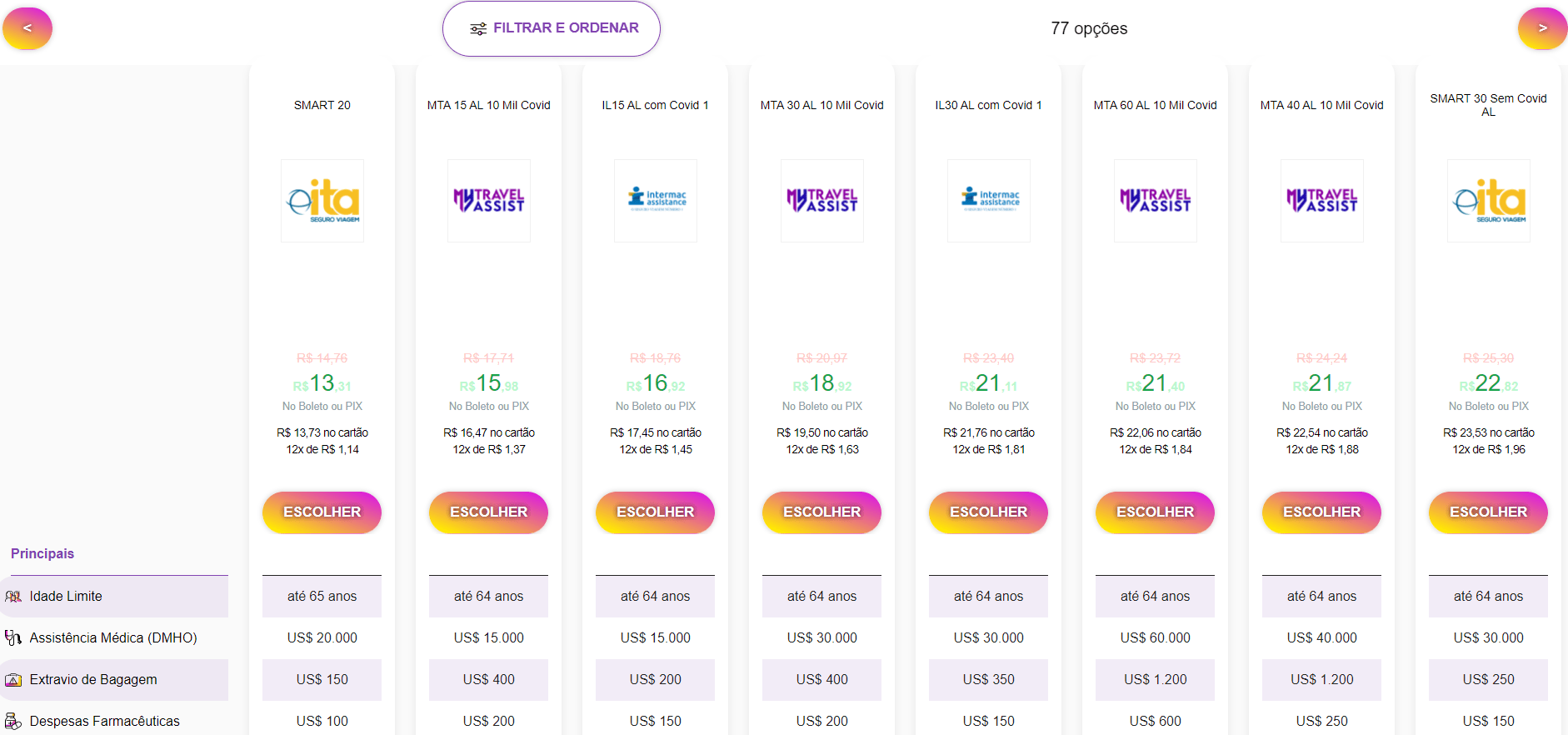Click the R$ 21,11 price on IL30 AL
Image resolution: width=1568 pixels, height=735 pixels.
(989, 383)
